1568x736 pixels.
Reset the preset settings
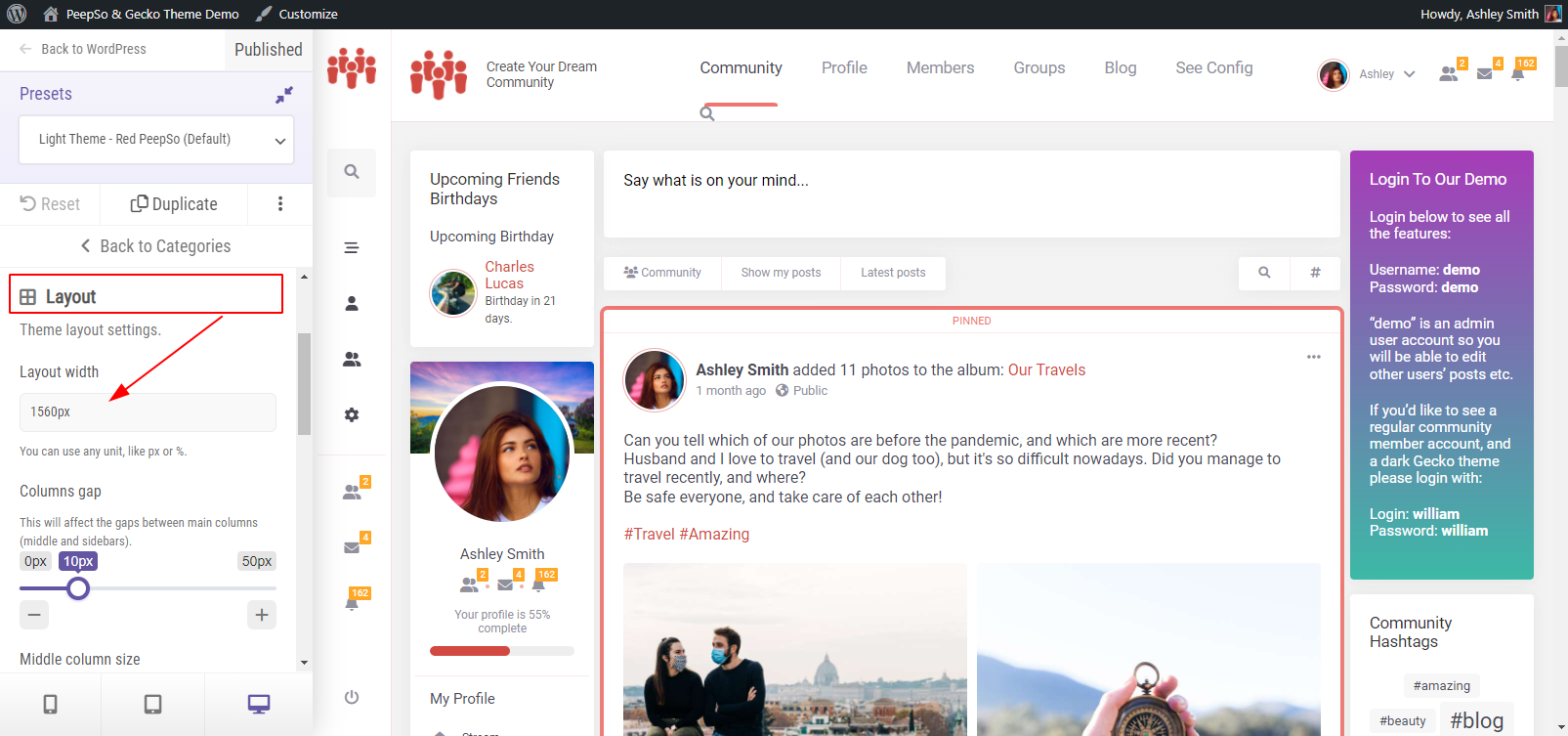(x=50, y=204)
